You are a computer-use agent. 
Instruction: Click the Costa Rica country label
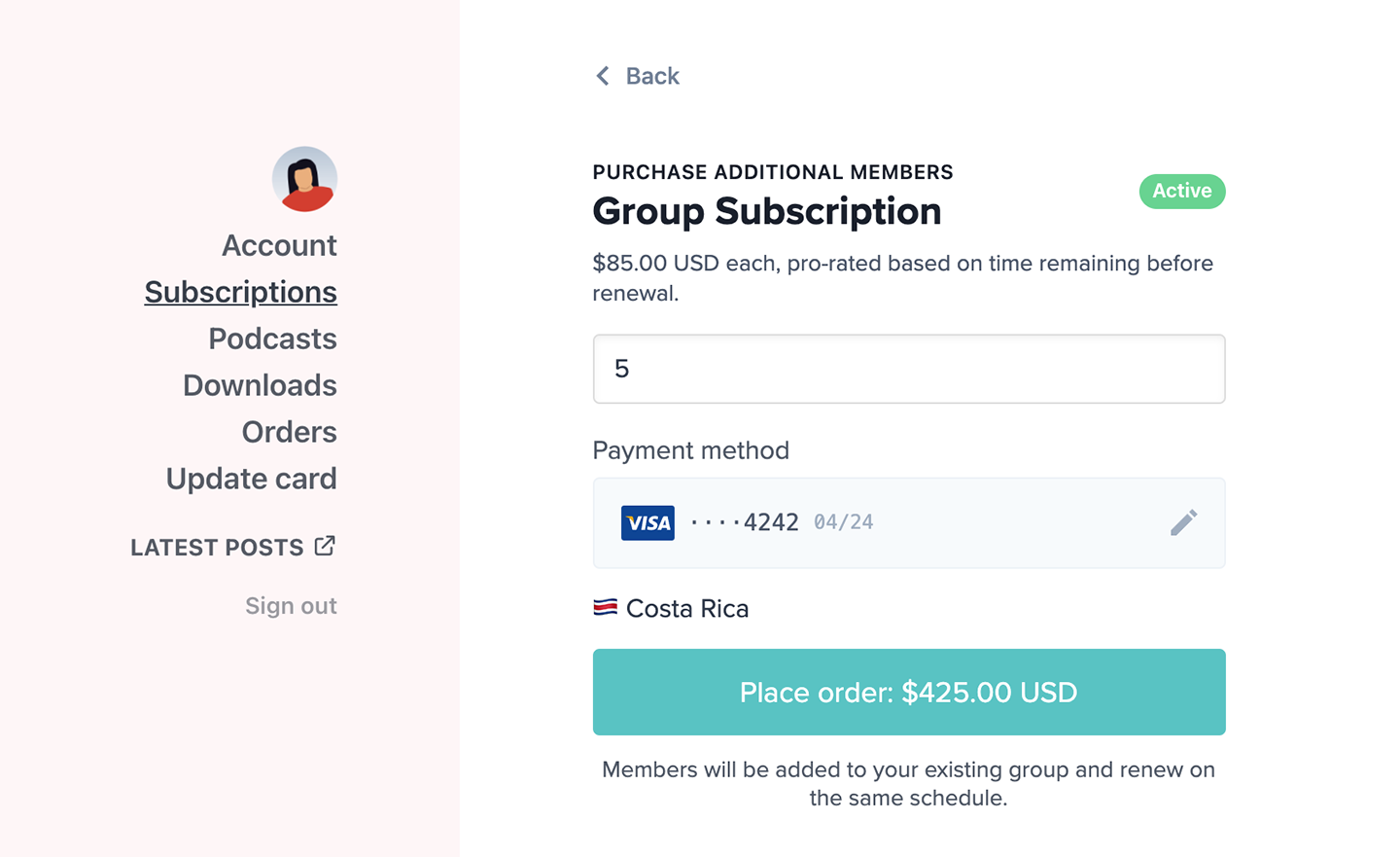687,609
